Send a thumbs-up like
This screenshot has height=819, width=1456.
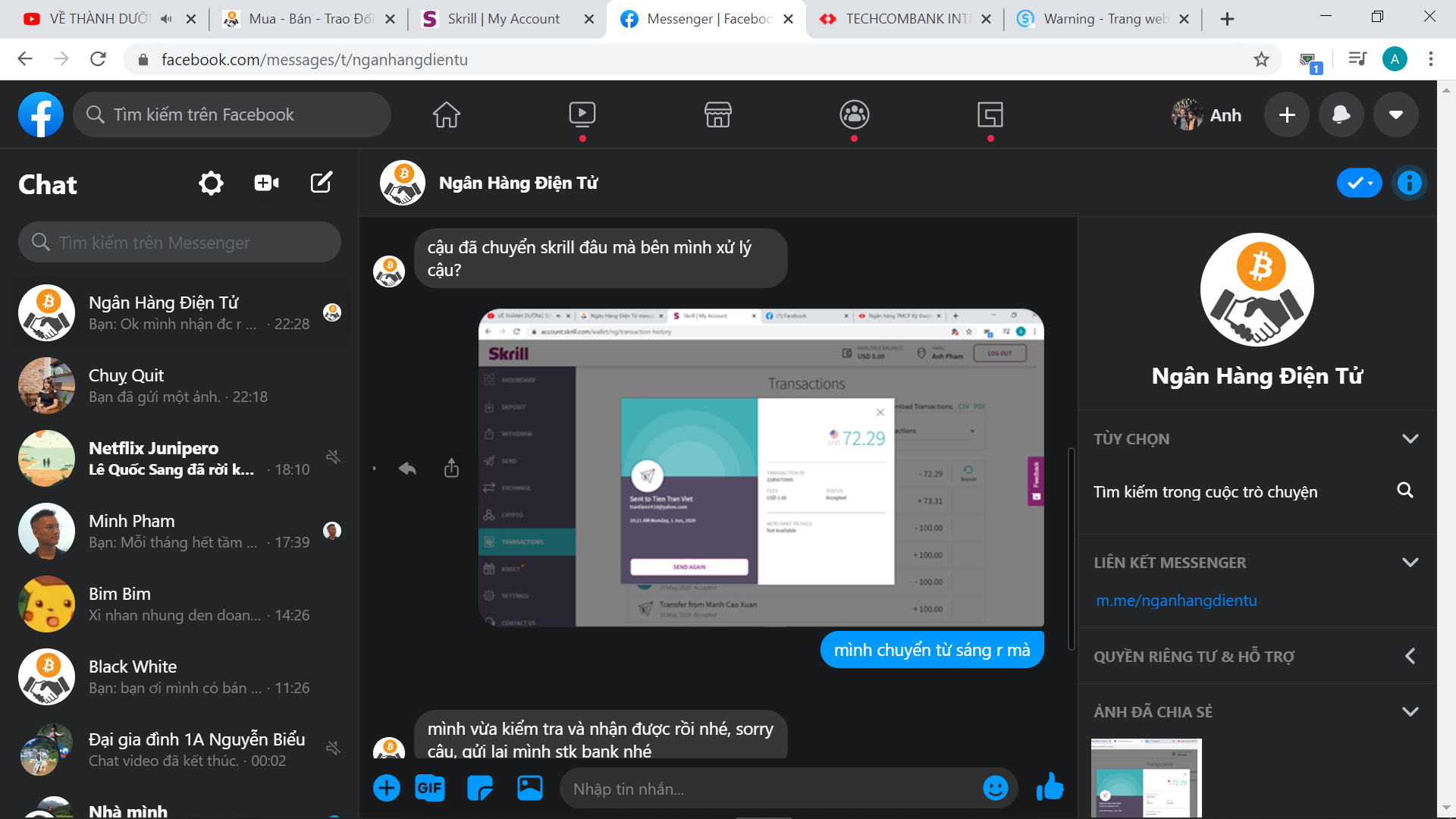click(1050, 787)
